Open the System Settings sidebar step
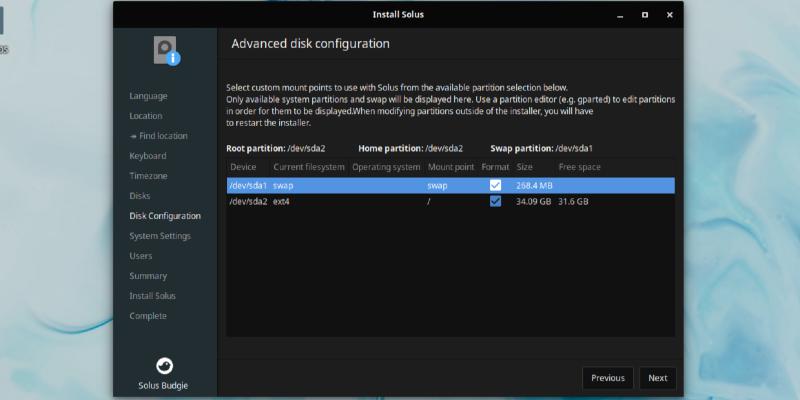Screen dimensions: 800x400 pyautogui.click(x=160, y=236)
